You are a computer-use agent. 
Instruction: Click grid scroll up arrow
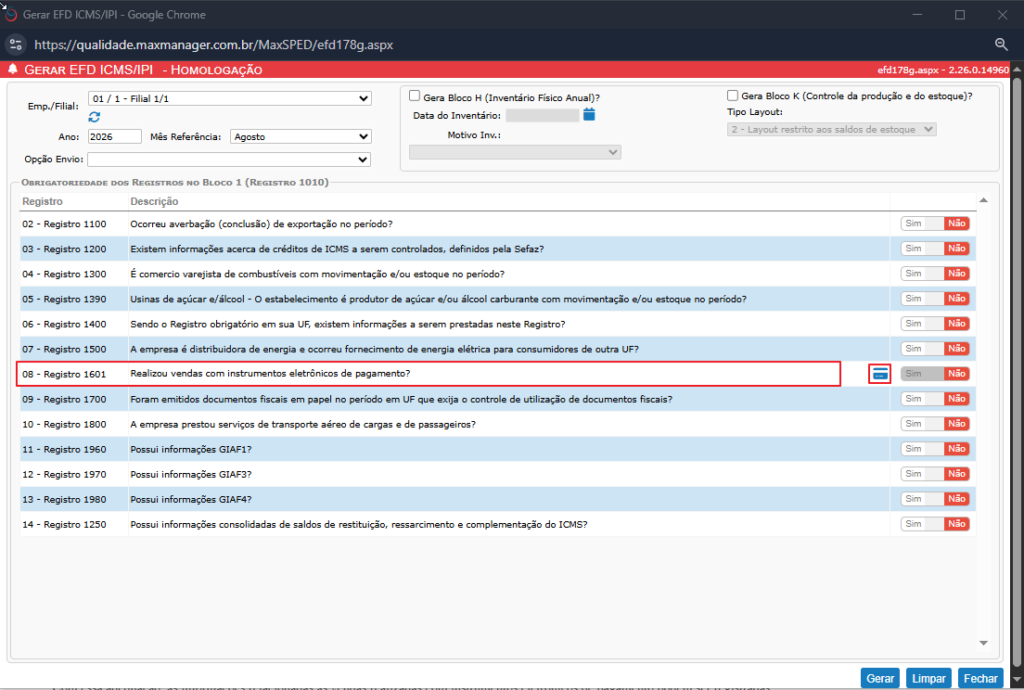(x=984, y=200)
